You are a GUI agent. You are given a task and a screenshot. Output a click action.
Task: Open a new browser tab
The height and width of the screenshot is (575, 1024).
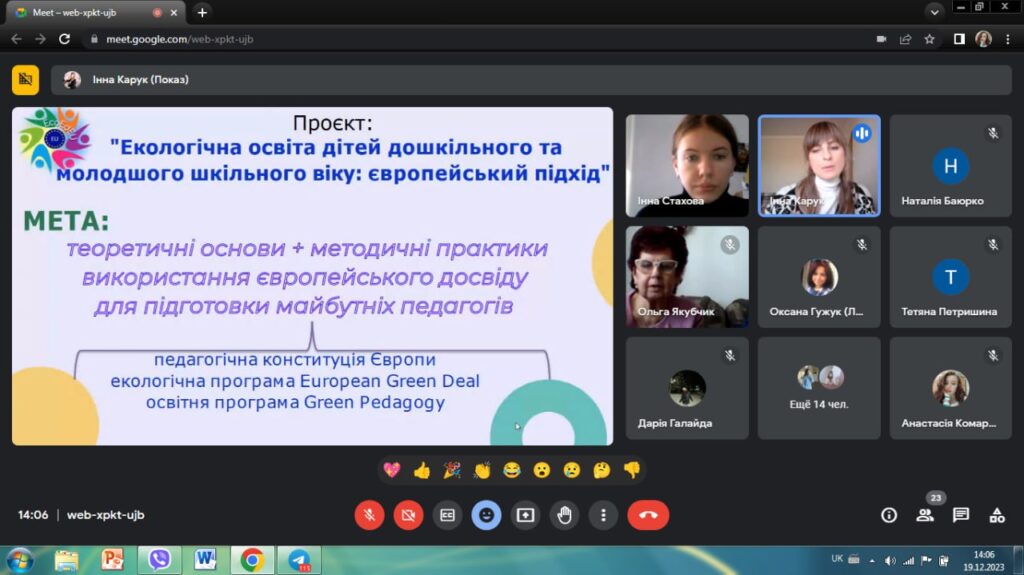point(202,12)
